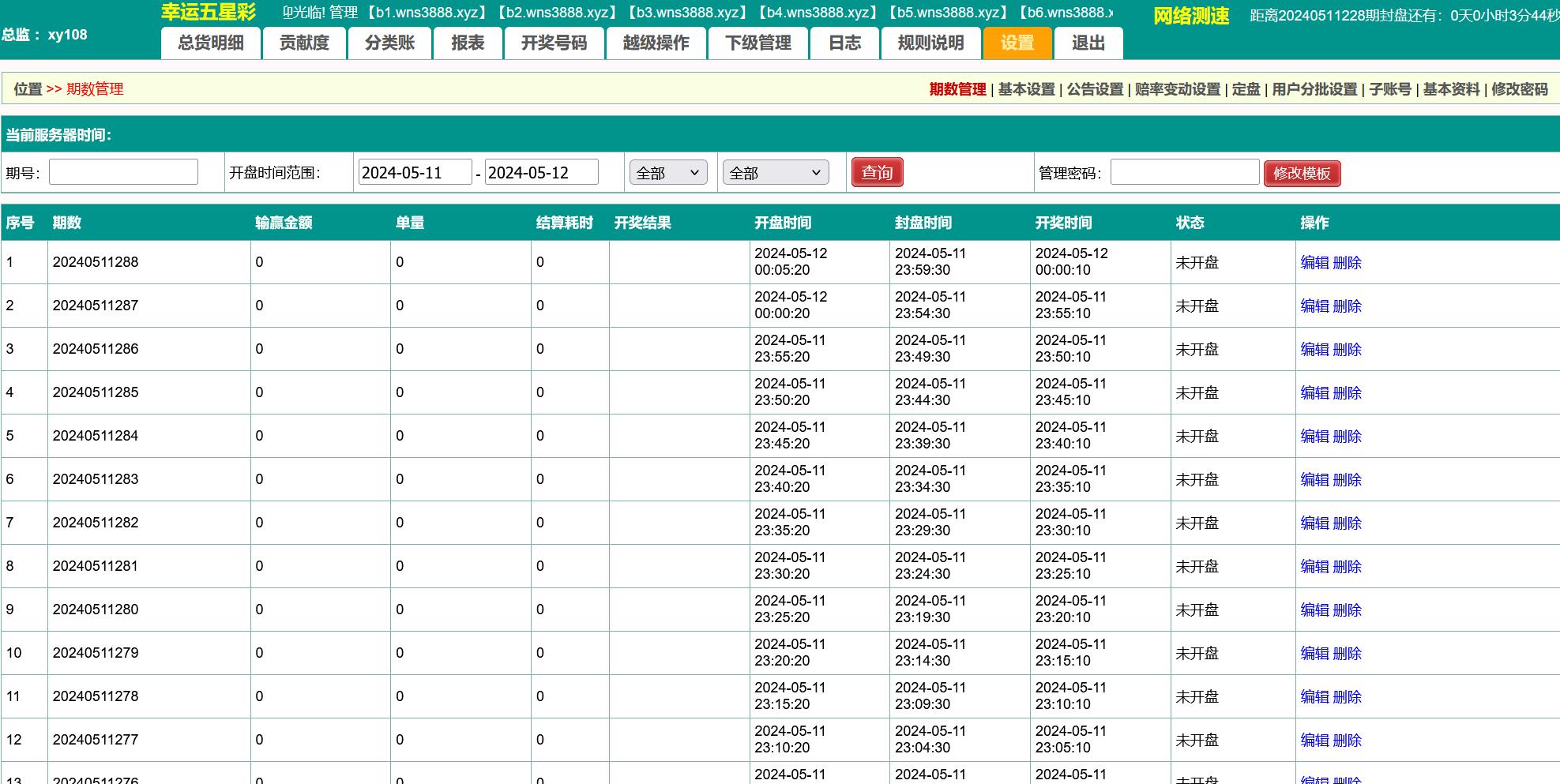Click 编辑 for period 20240511288
The height and width of the screenshot is (784, 1560).
point(1314,263)
